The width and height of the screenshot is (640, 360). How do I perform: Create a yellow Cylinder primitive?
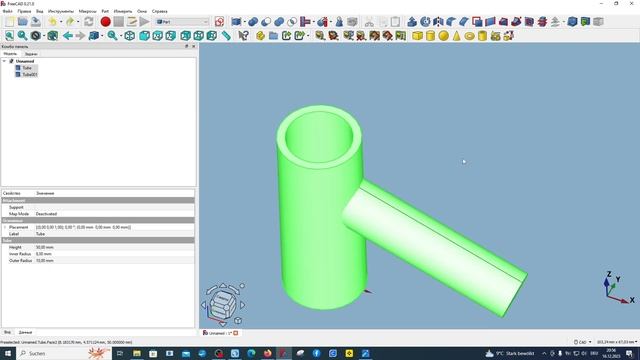(430, 36)
